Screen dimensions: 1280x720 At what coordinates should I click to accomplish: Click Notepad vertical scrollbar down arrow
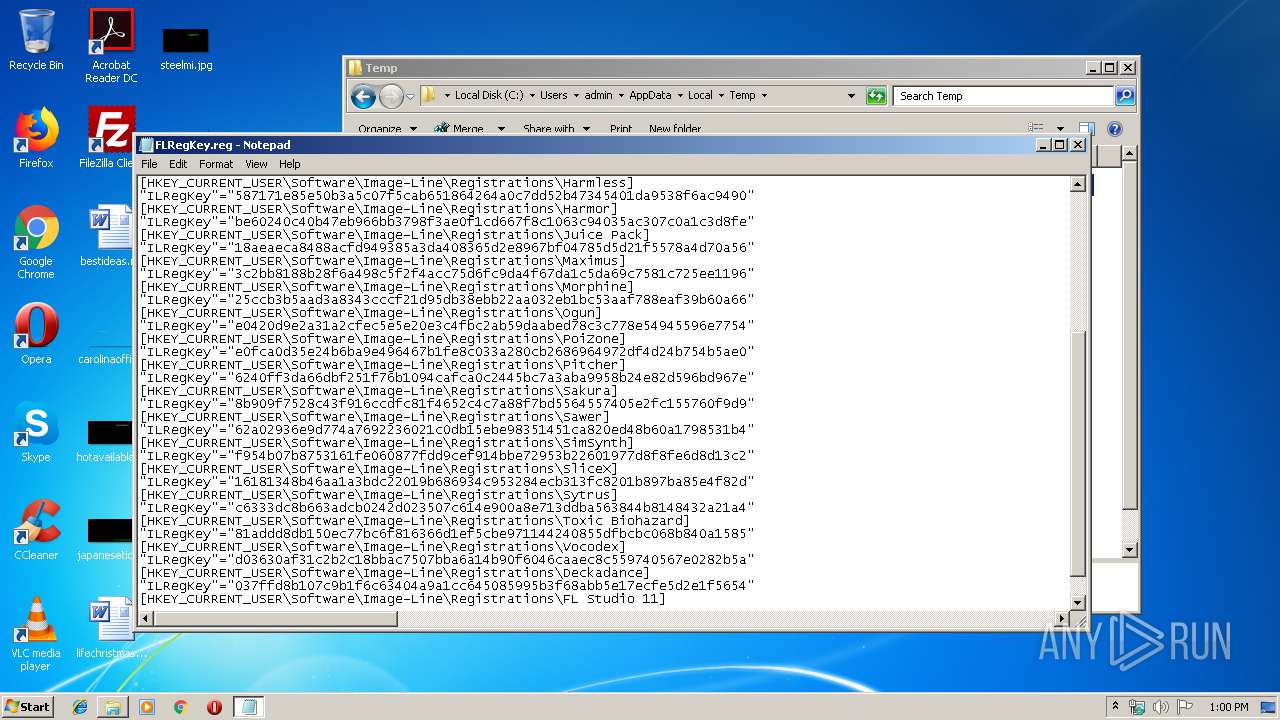point(1077,602)
